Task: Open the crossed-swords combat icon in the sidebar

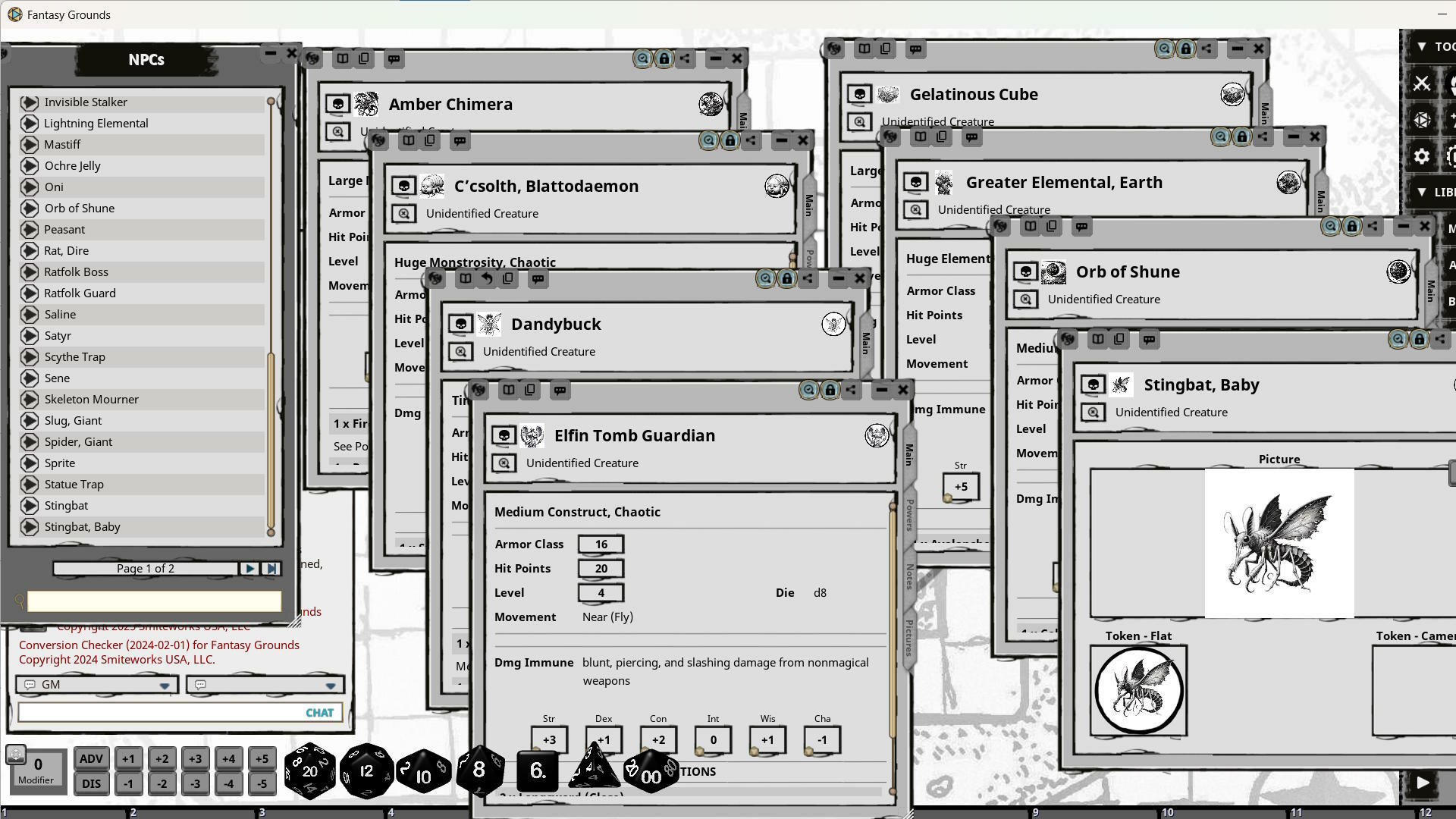Action: coord(1422,83)
